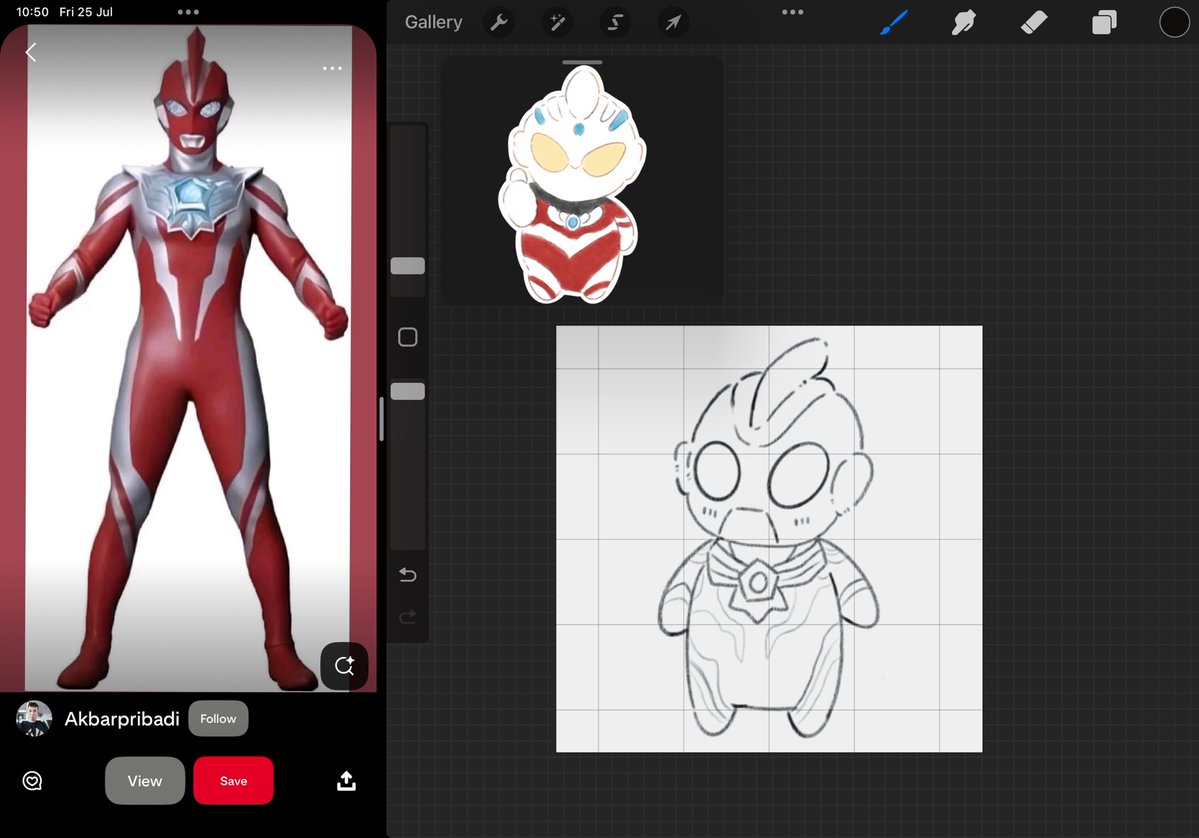The height and width of the screenshot is (838, 1199).
Task: Open Procreate Gallery
Action: tap(433, 22)
